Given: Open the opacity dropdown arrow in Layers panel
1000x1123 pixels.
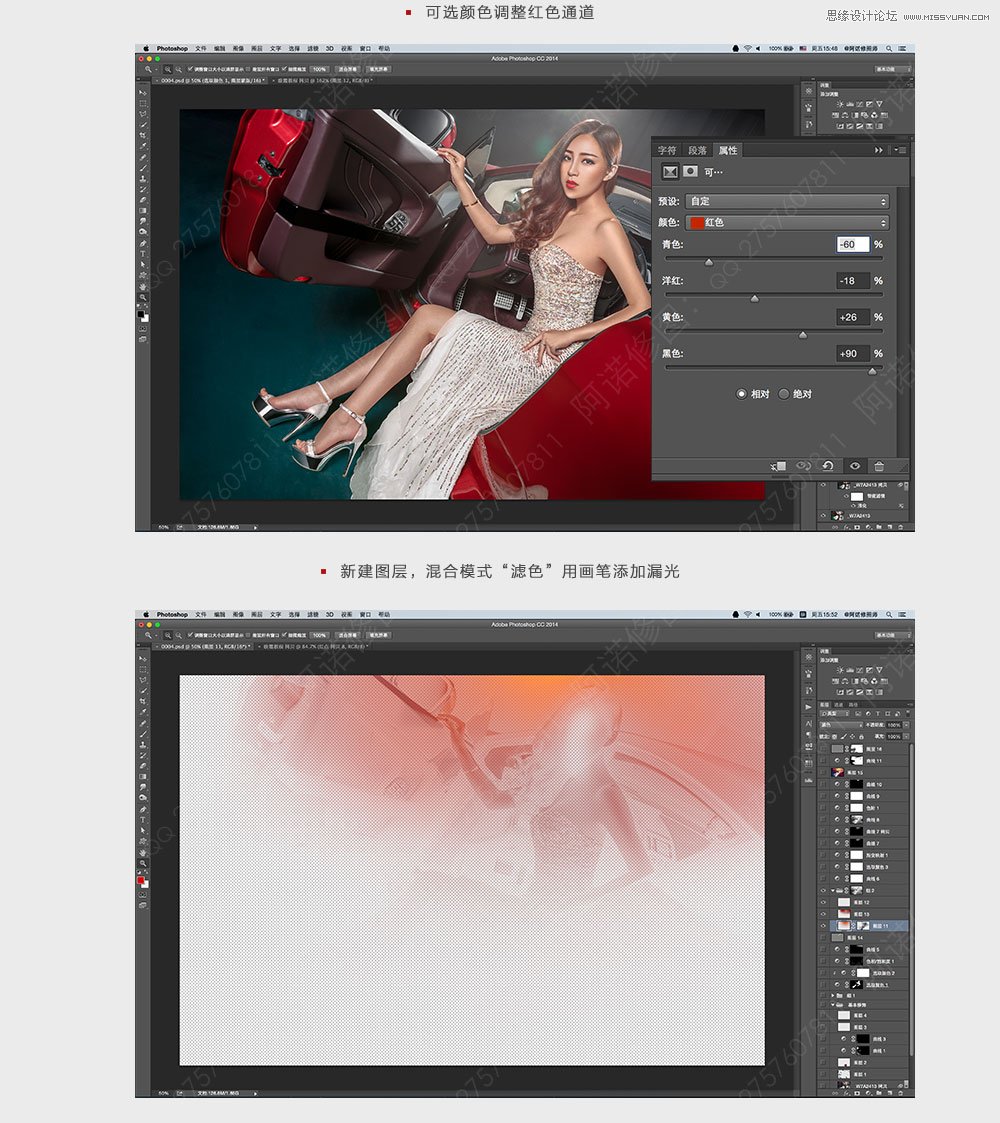Looking at the screenshot, I should 906,725.
